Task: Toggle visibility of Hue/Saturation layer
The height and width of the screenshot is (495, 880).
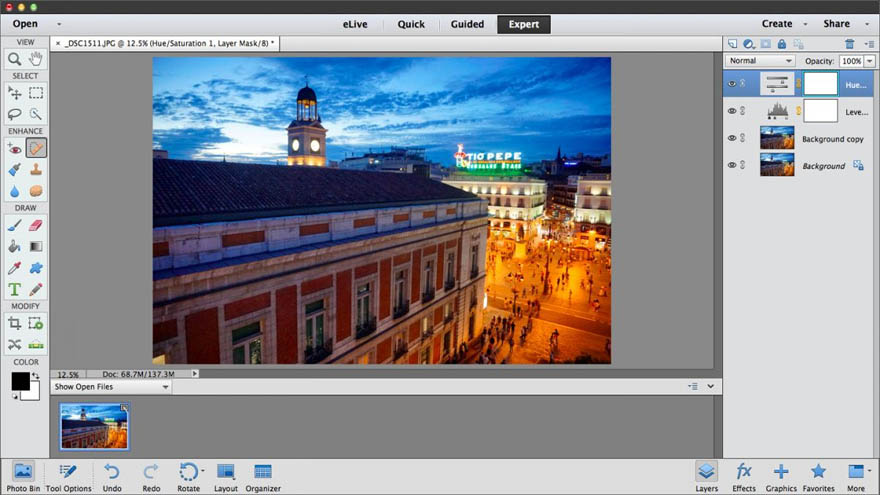Action: pyautogui.click(x=731, y=84)
